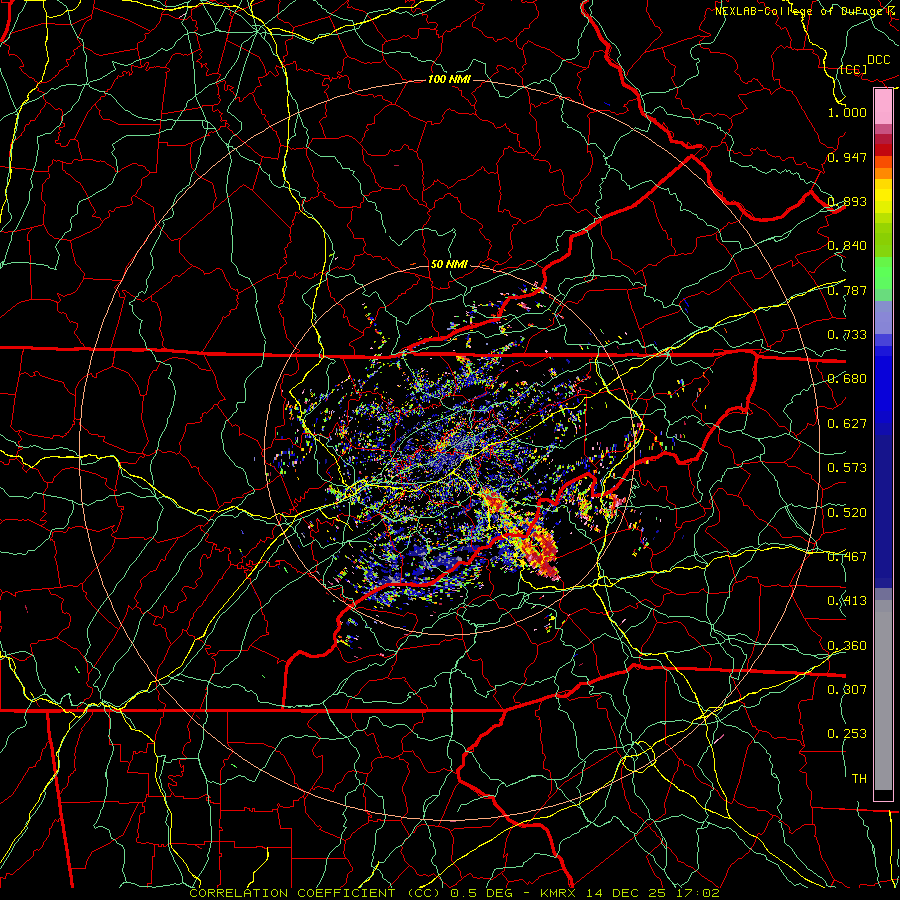Select the 0.627 scale value

point(847,424)
